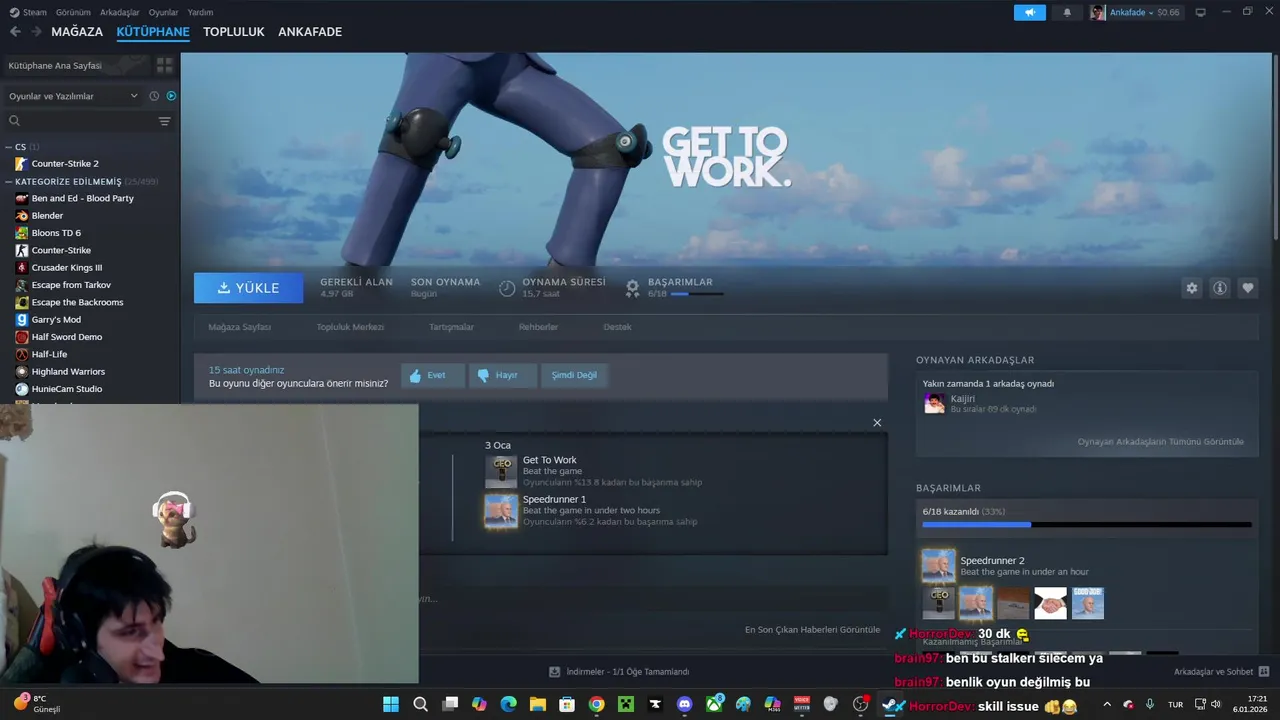This screenshot has height=720, width=1280.
Task: Open game settings gear icon
Action: 1191,288
